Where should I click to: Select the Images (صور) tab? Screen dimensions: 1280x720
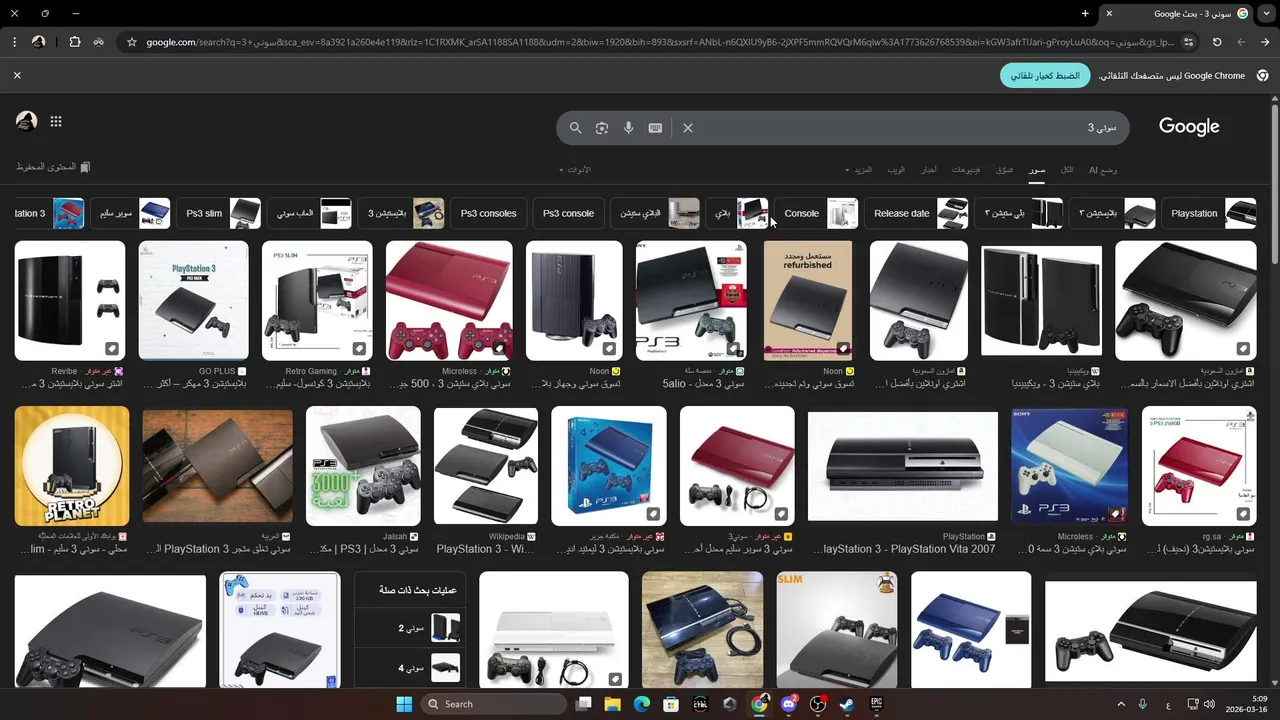coord(1037,170)
